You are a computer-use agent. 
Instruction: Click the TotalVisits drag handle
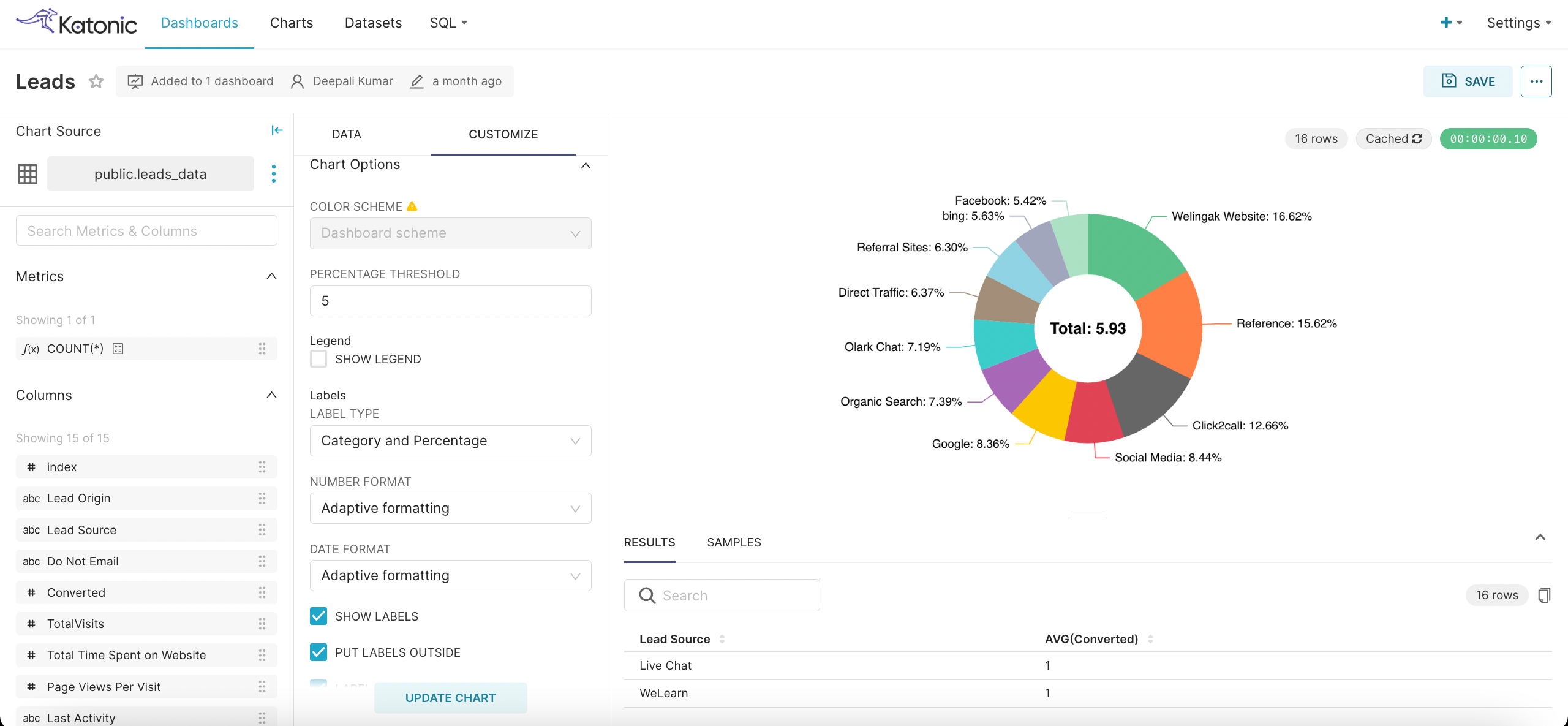coord(262,624)
